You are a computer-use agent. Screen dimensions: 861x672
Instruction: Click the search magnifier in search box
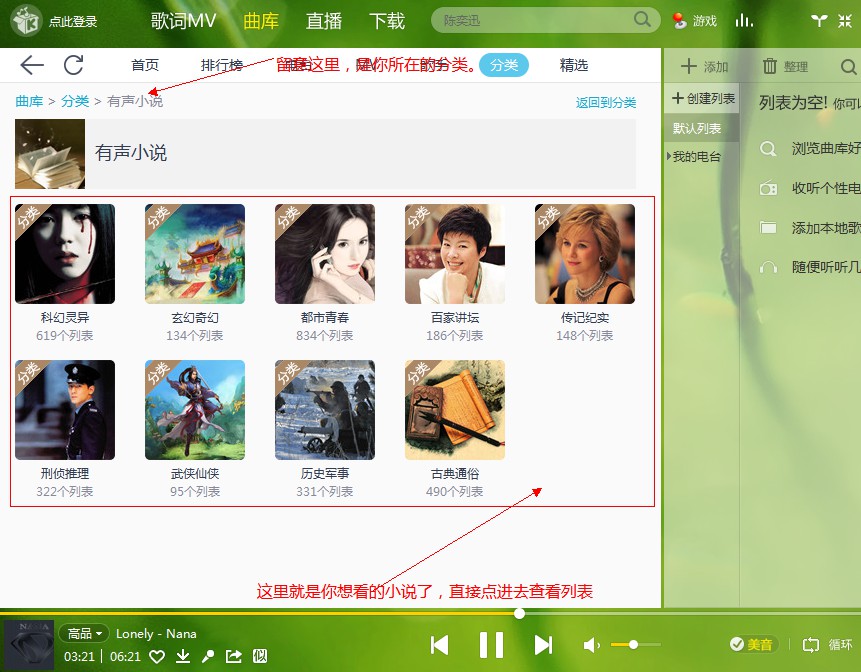642,20
